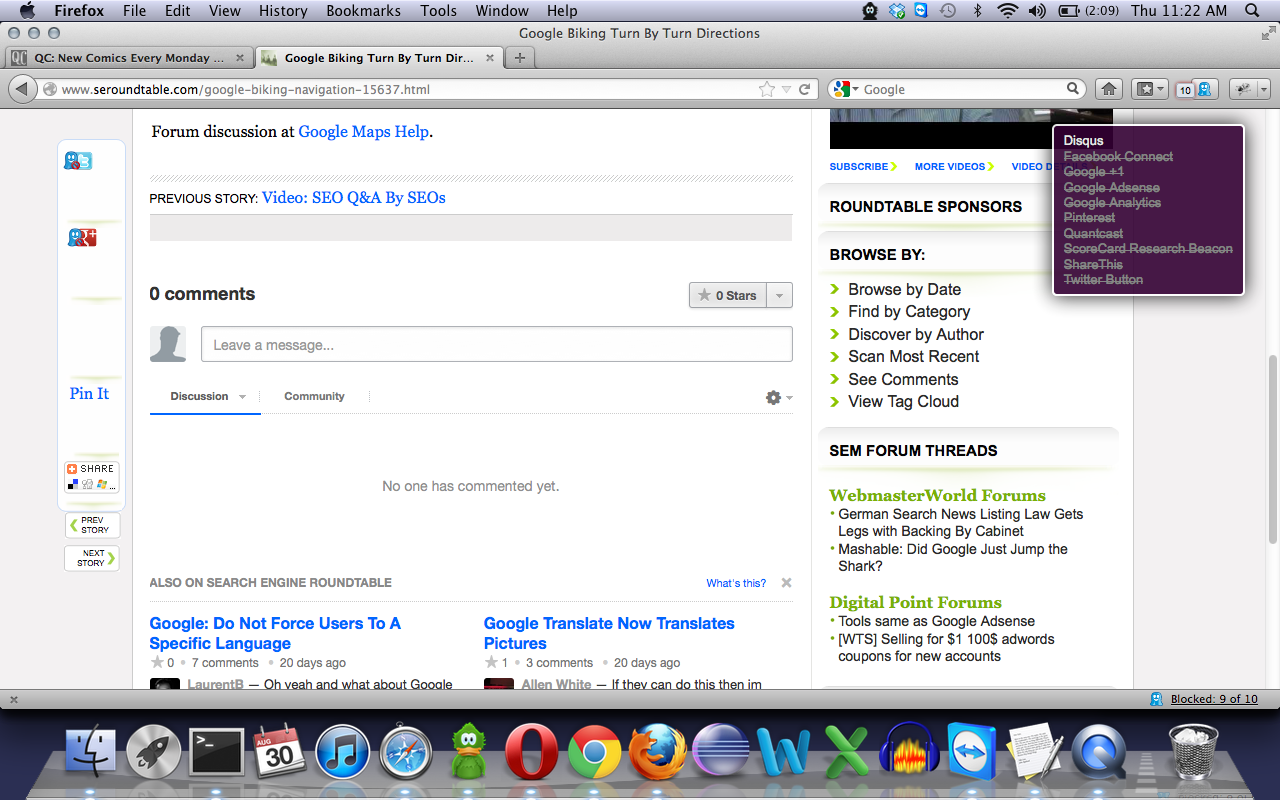
Task: Click the Ghostery ghost toolbar icon
Action: click(1205, 89)
